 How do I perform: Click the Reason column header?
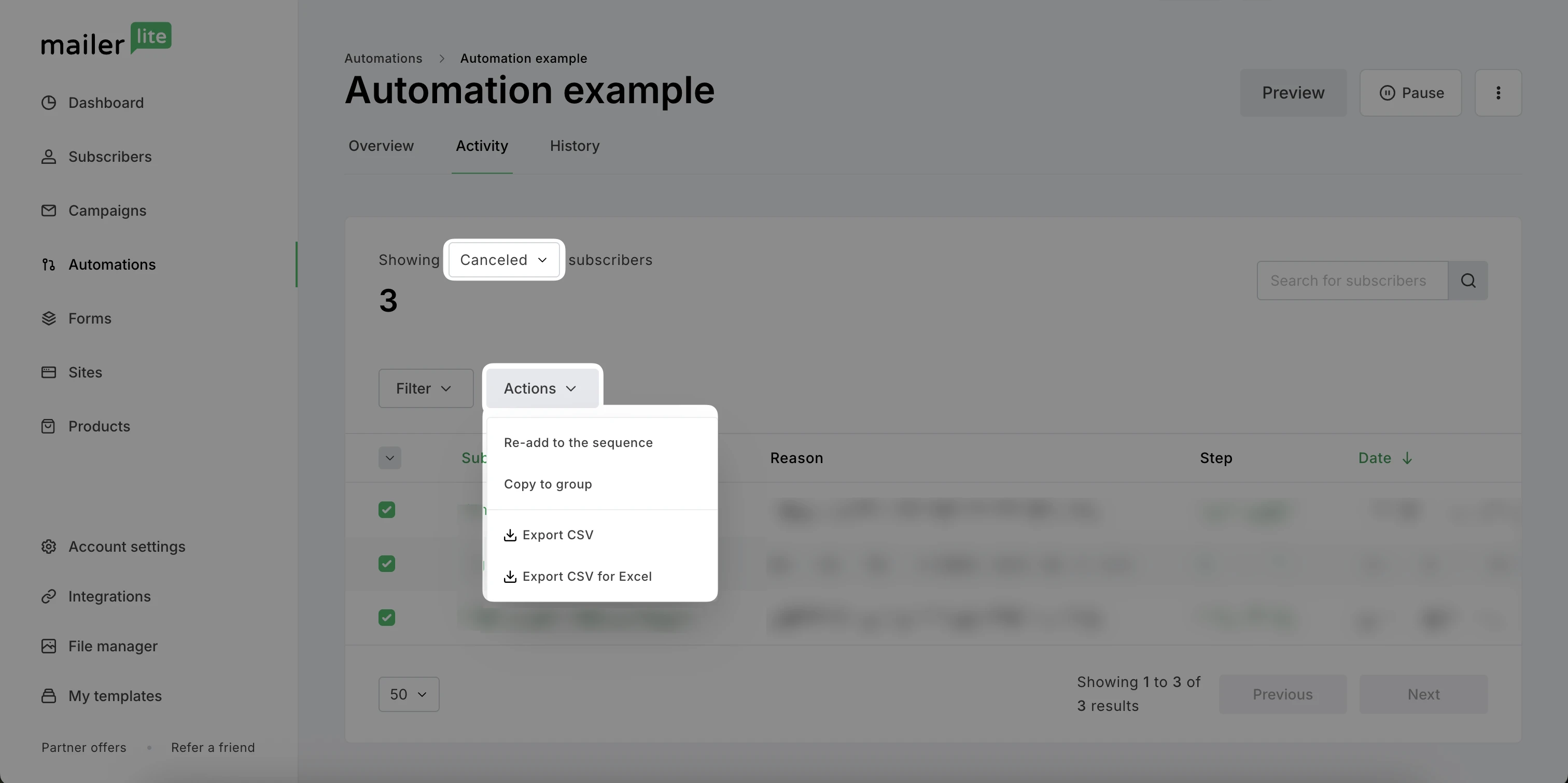[796, 458]
